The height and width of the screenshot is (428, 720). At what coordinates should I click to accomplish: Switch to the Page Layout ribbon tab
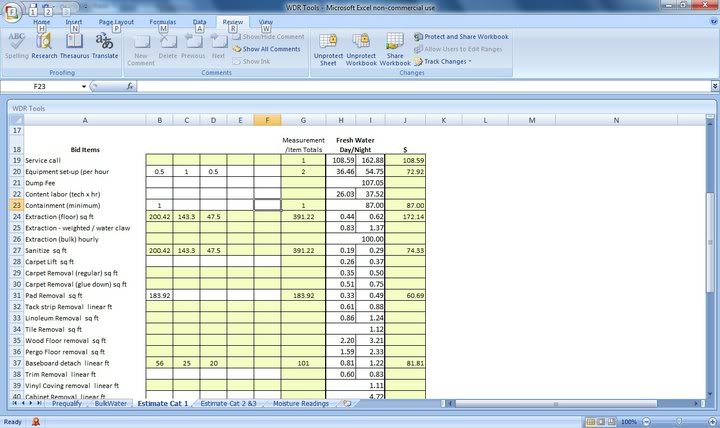click(x=119, y=21)
